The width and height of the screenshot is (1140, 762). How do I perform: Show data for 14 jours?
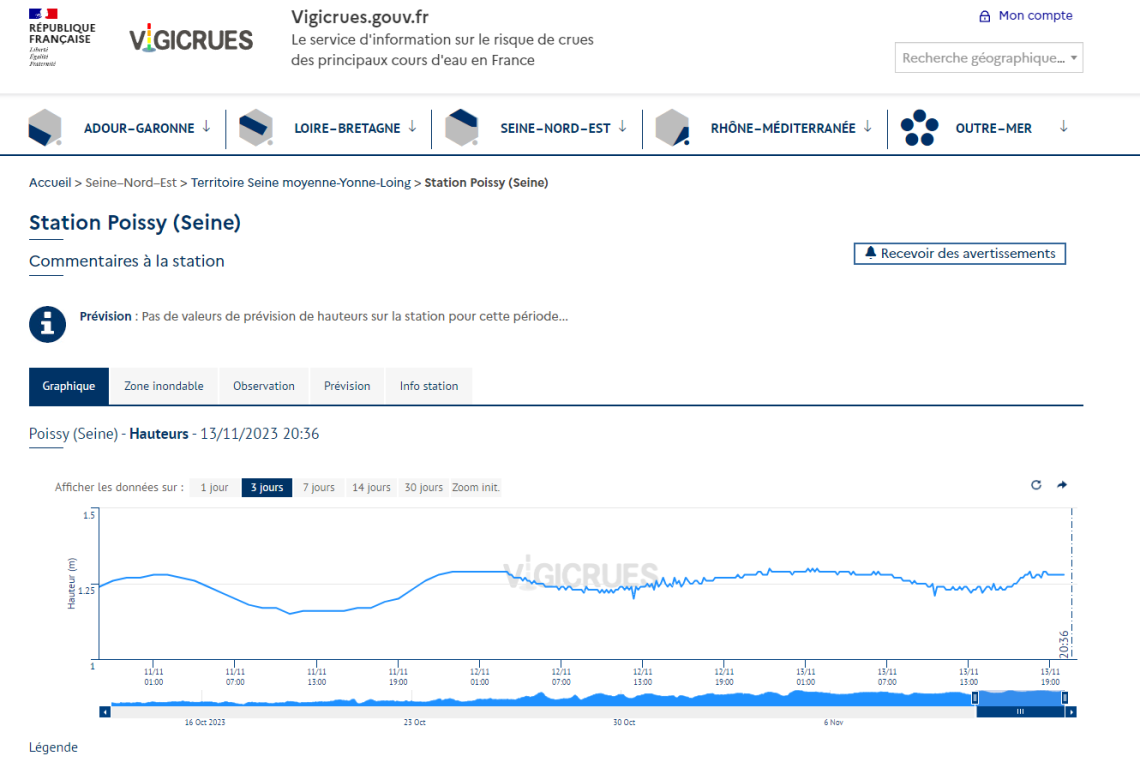pyautogui.click(x=371, y=487)
